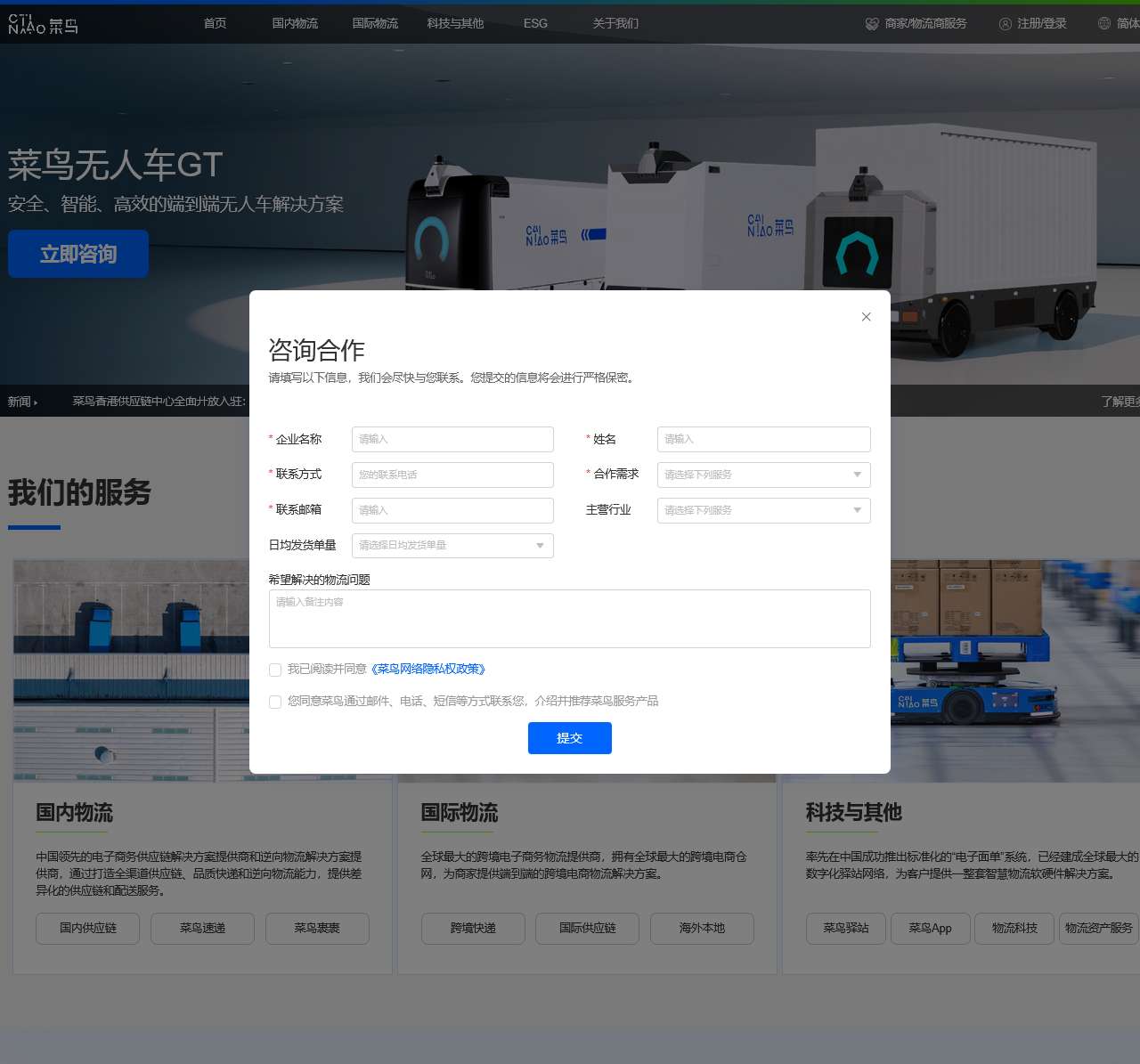
Task: Check the 菜鸟网络隐私权政策 agreement checkbox
Action: [x=275, y=670]
